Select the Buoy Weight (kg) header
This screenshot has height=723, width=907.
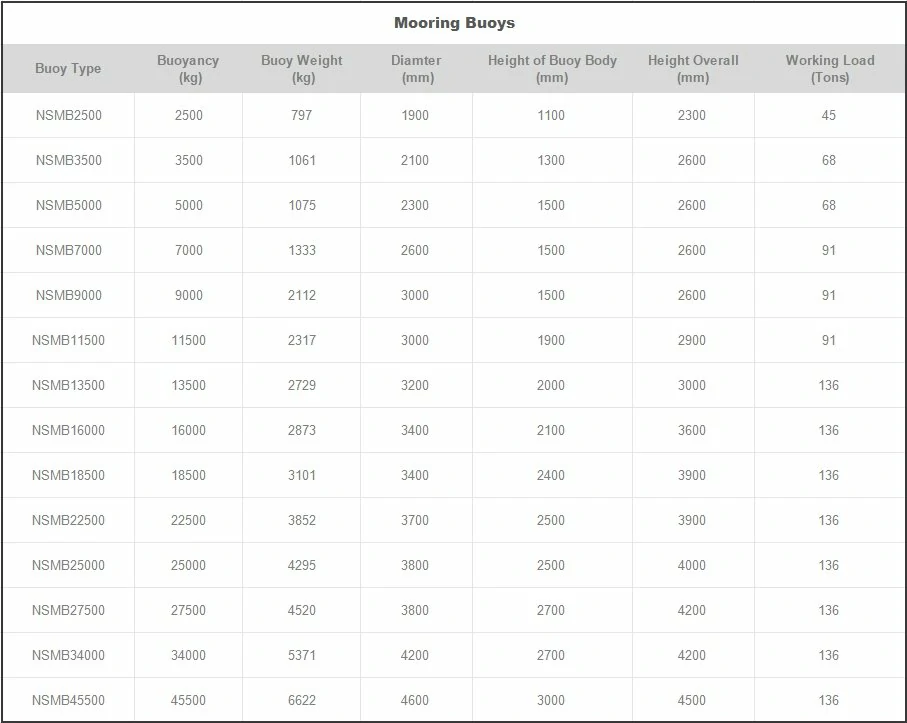click(x=301, y=68)
